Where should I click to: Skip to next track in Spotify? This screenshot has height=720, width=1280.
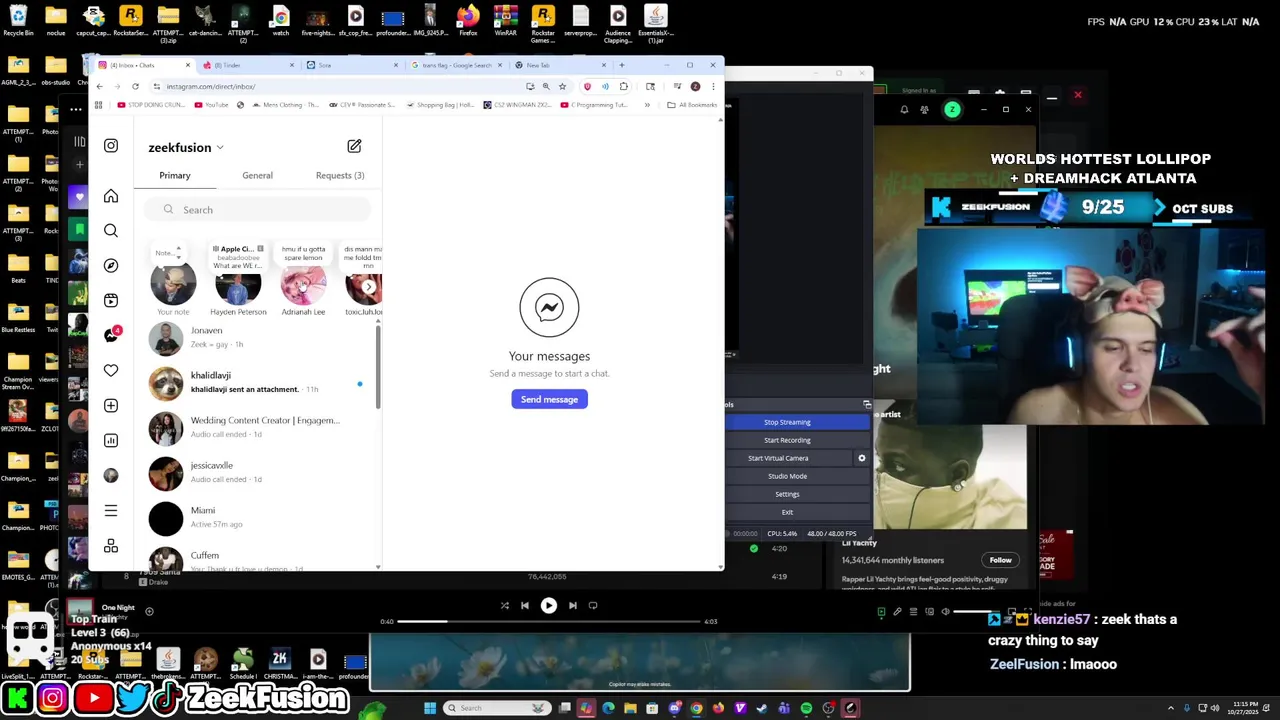572,605
